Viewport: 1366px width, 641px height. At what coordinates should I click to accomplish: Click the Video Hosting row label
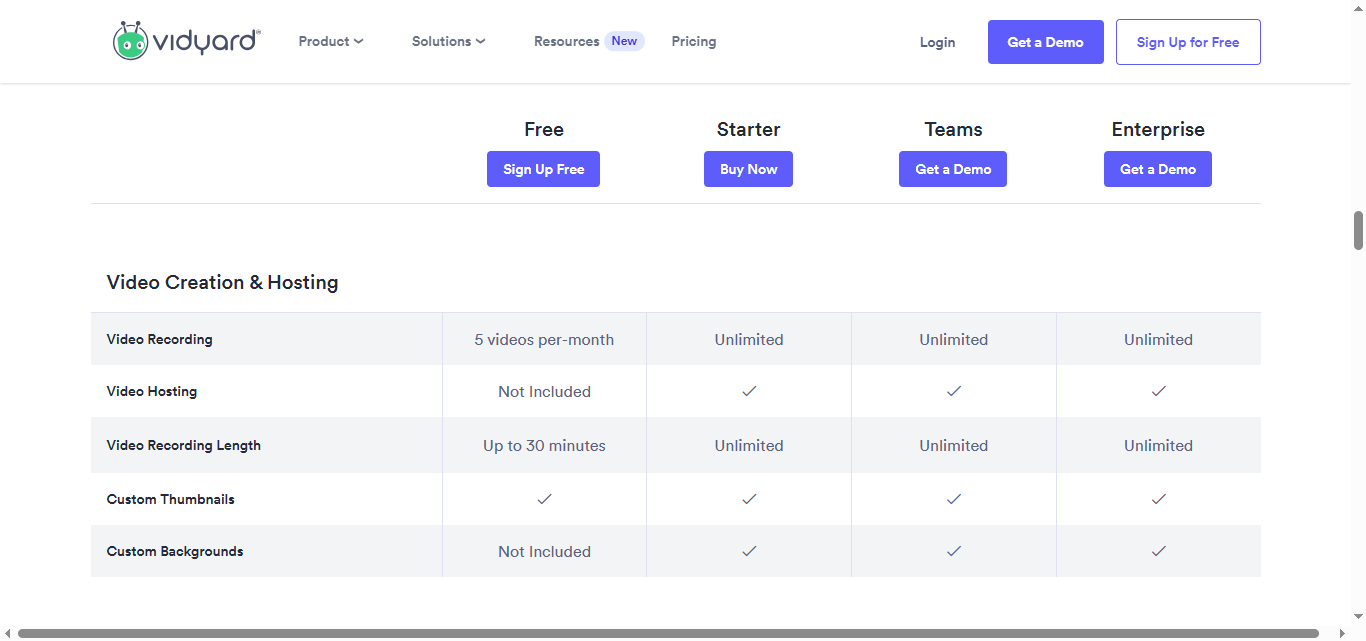coord(152,391)
